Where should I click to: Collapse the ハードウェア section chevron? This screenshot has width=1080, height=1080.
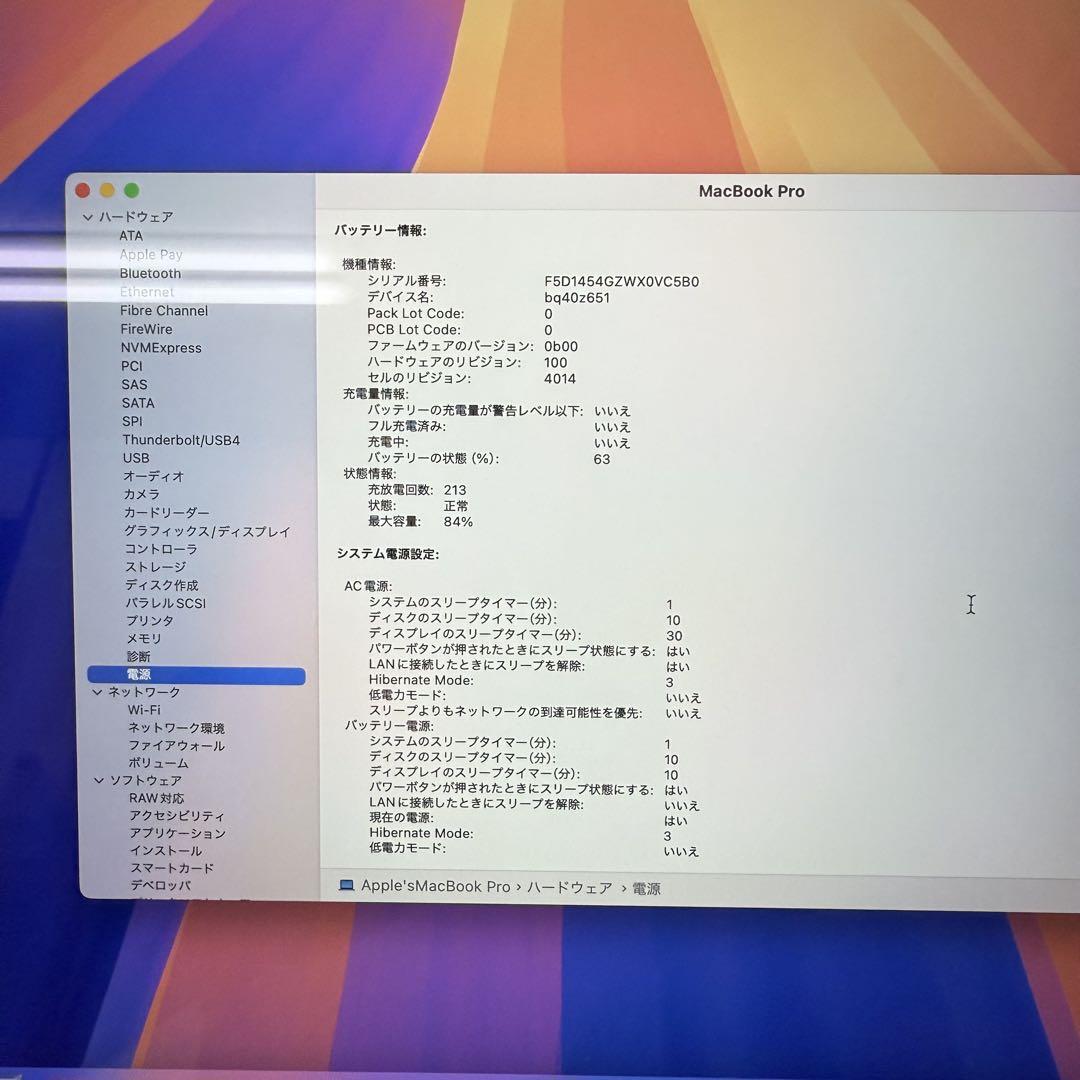87,217
